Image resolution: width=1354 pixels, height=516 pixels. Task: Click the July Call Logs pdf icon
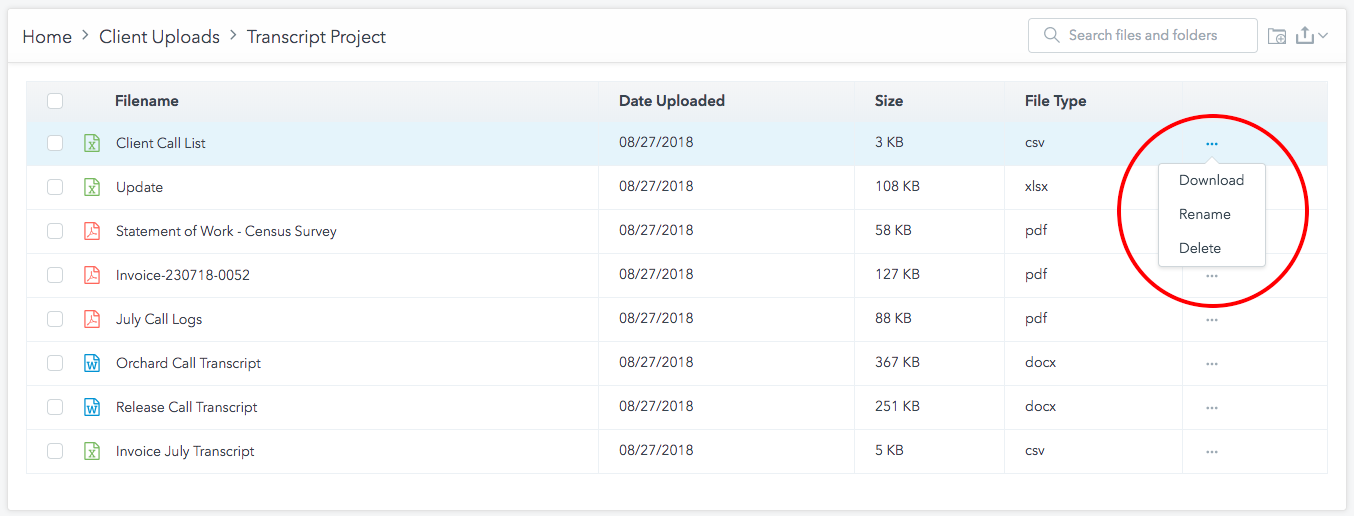[92, 319]
